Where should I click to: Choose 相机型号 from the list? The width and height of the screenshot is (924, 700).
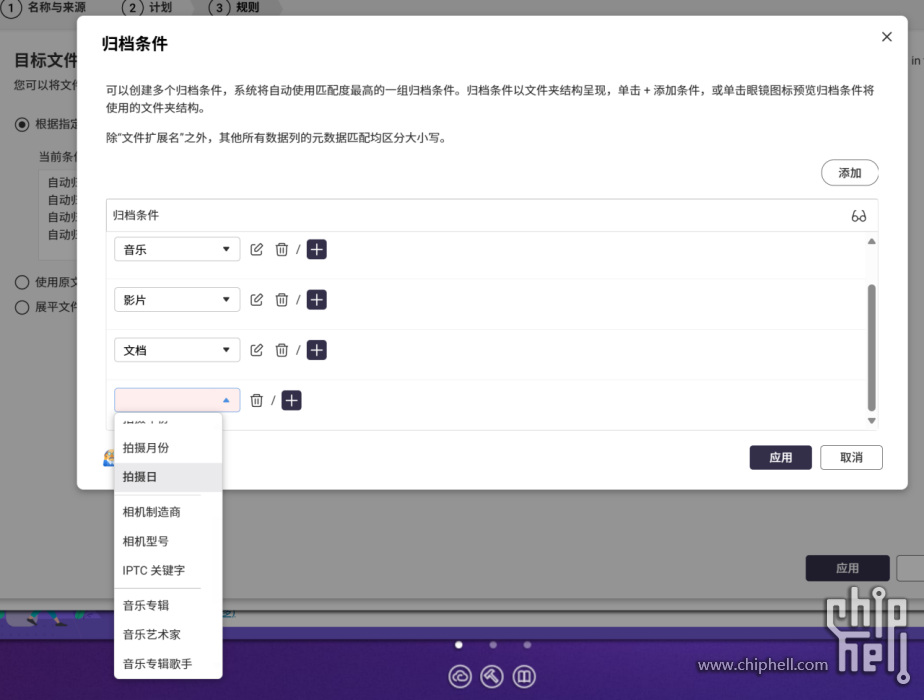pos(168,541)
